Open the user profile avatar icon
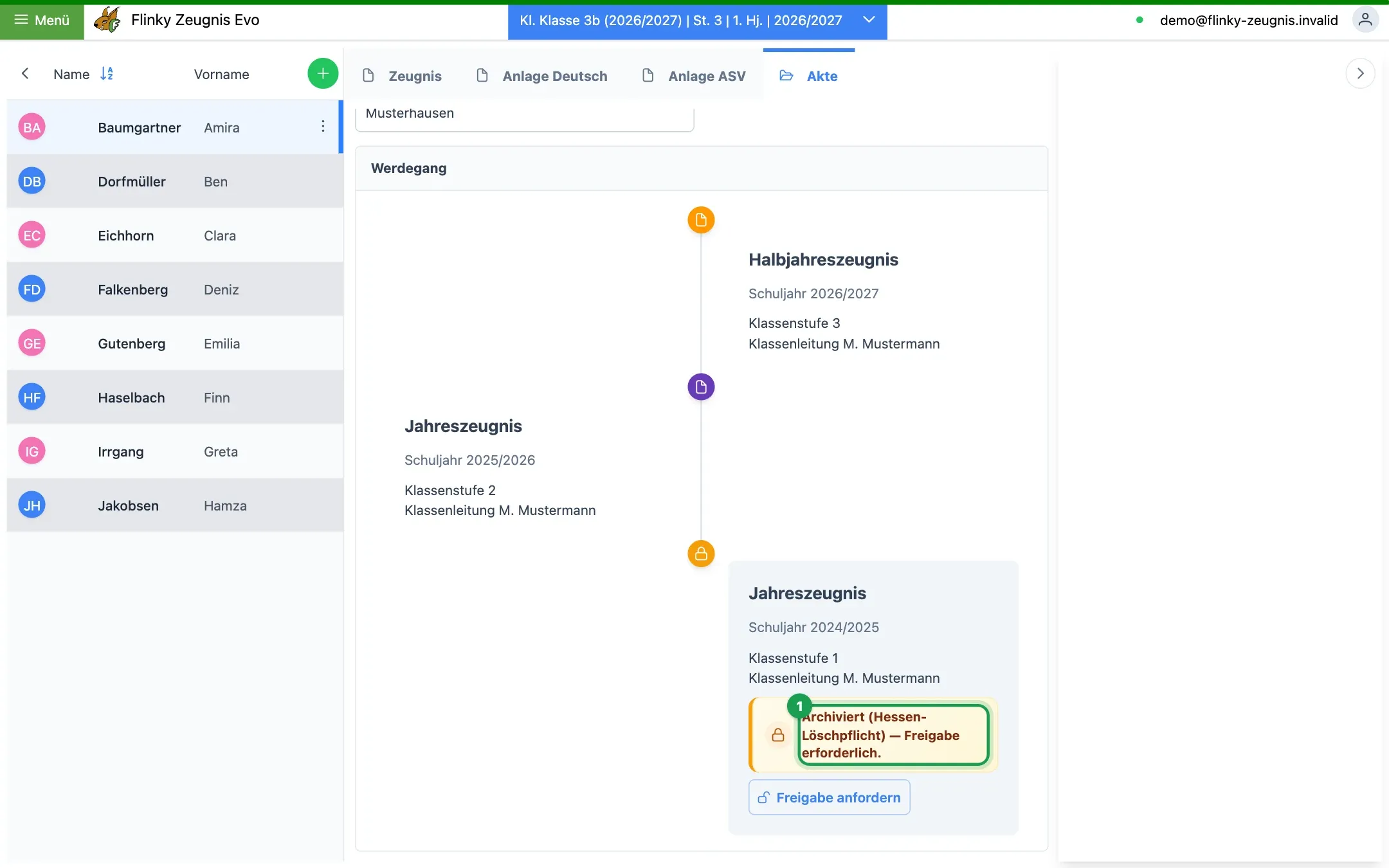 pyautogui.click(x=1365, y=20)
